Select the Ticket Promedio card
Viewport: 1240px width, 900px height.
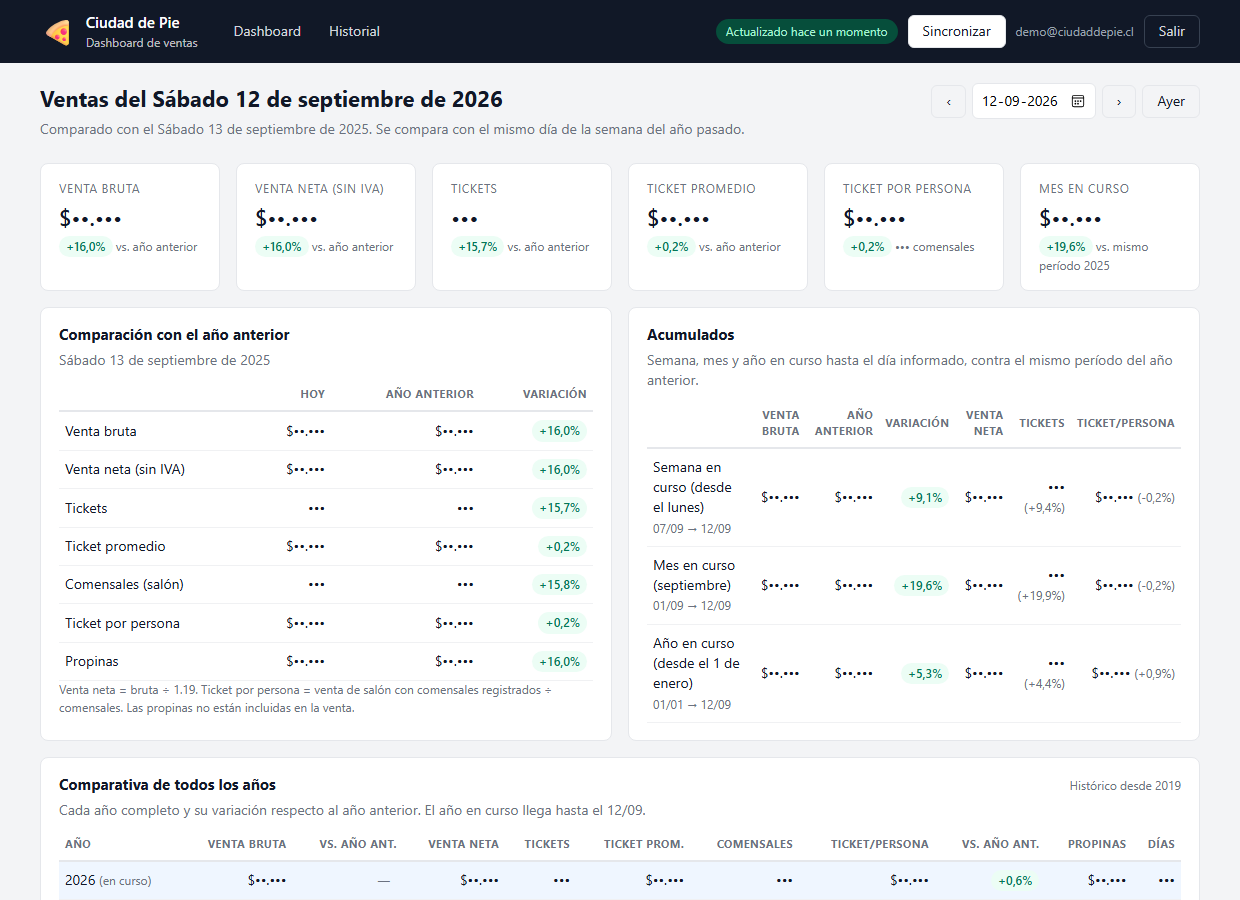pyautogui.click(x=718, y=227)
